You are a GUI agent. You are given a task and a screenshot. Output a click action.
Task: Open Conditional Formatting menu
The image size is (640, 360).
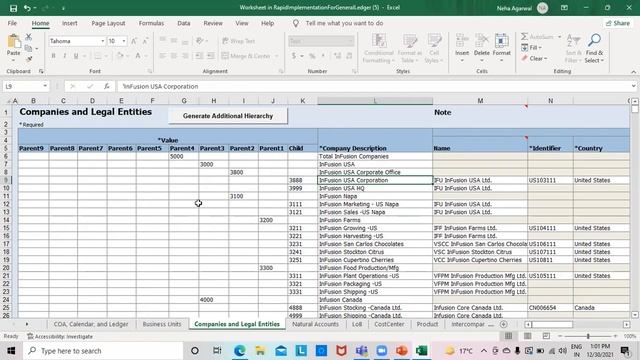click(x=379, y=49)
